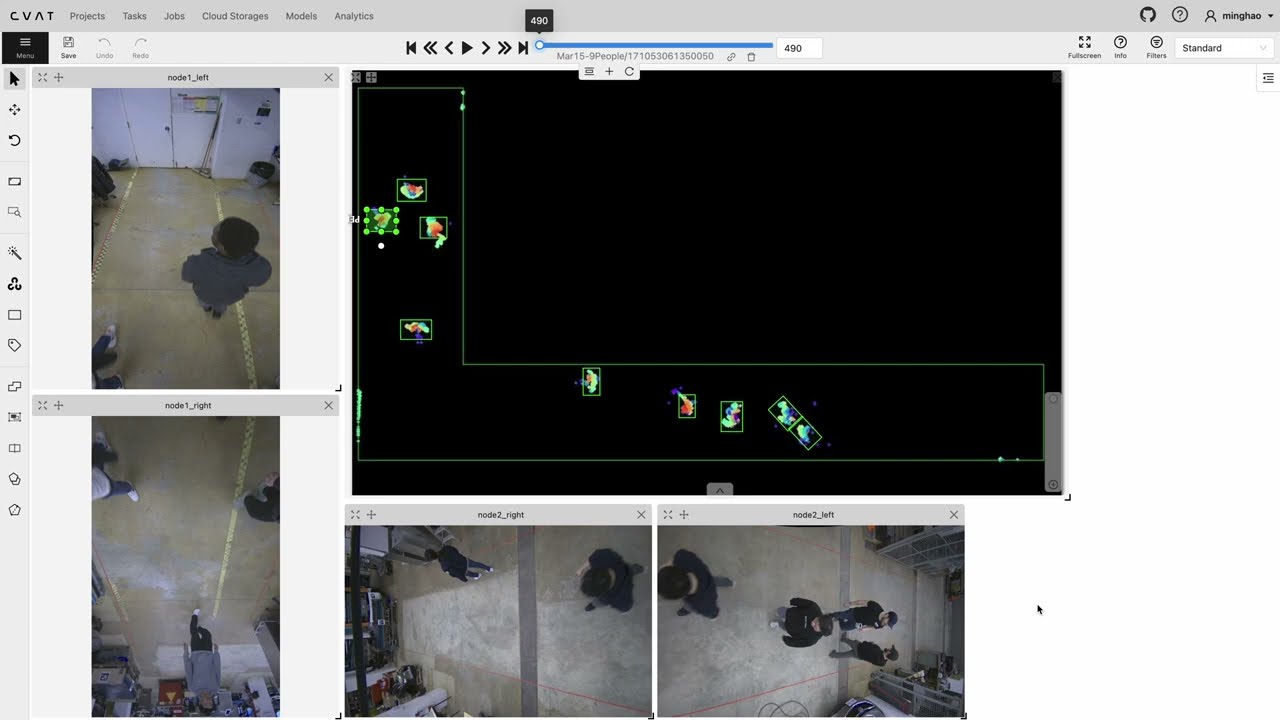Select the highlighted box with green handles

point(381,221)
